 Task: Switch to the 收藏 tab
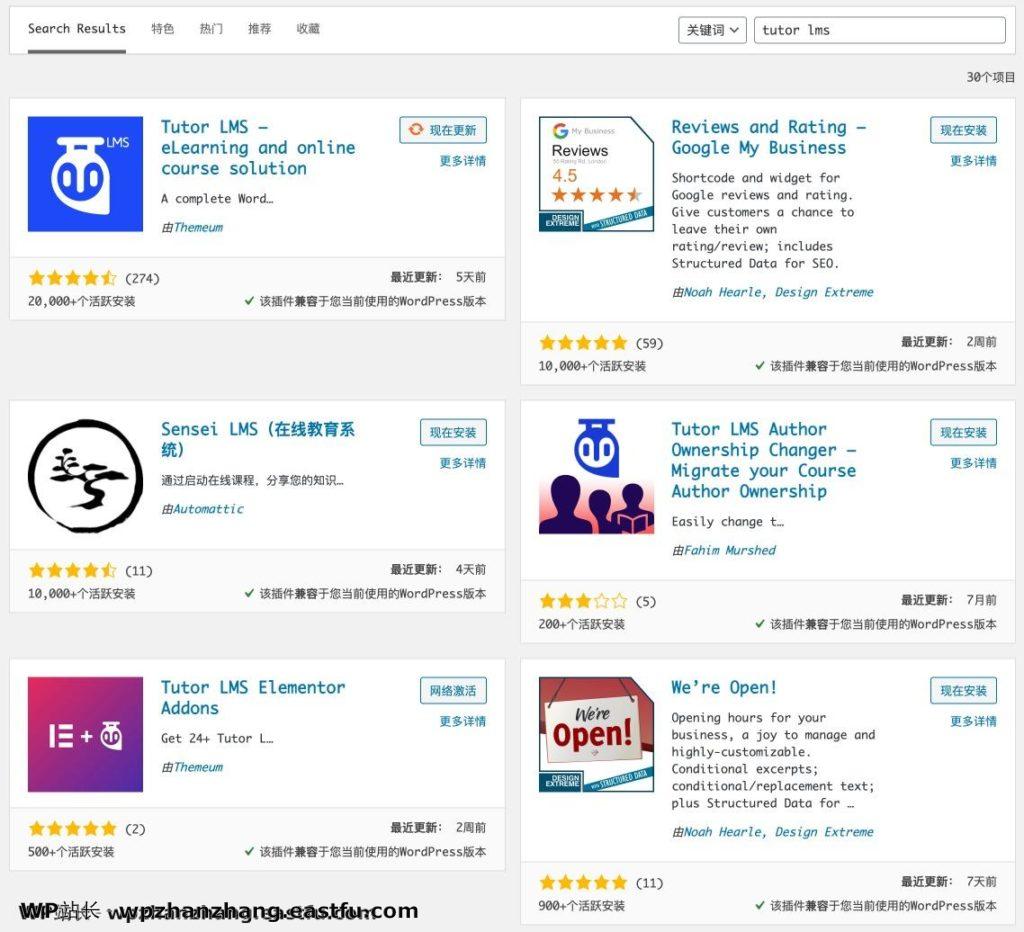click(308, 29)
